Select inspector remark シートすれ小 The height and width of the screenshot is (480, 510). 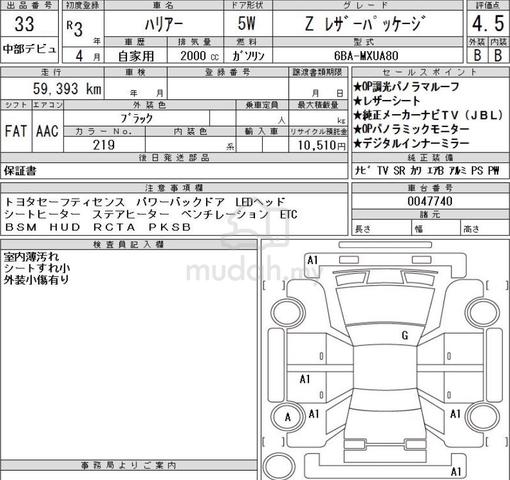[x=37, y=268]
